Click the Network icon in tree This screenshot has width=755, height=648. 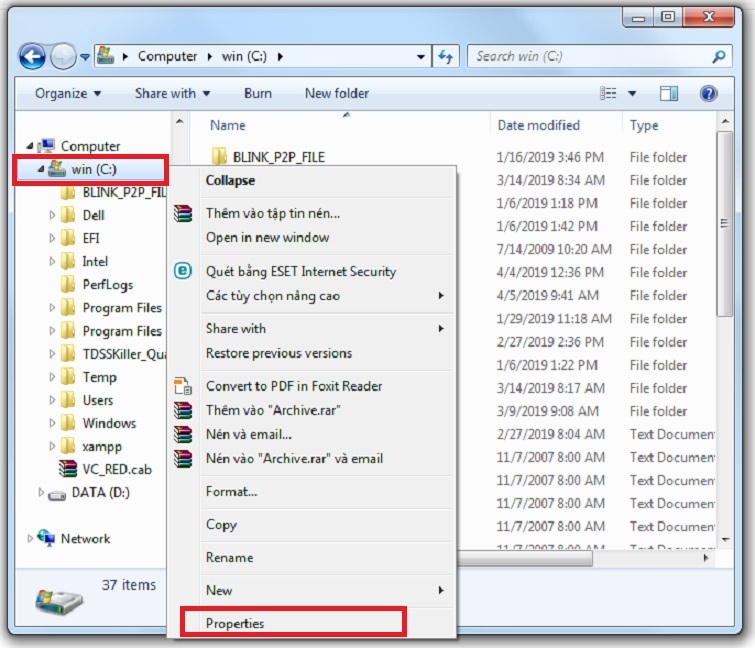click(46, 538)
